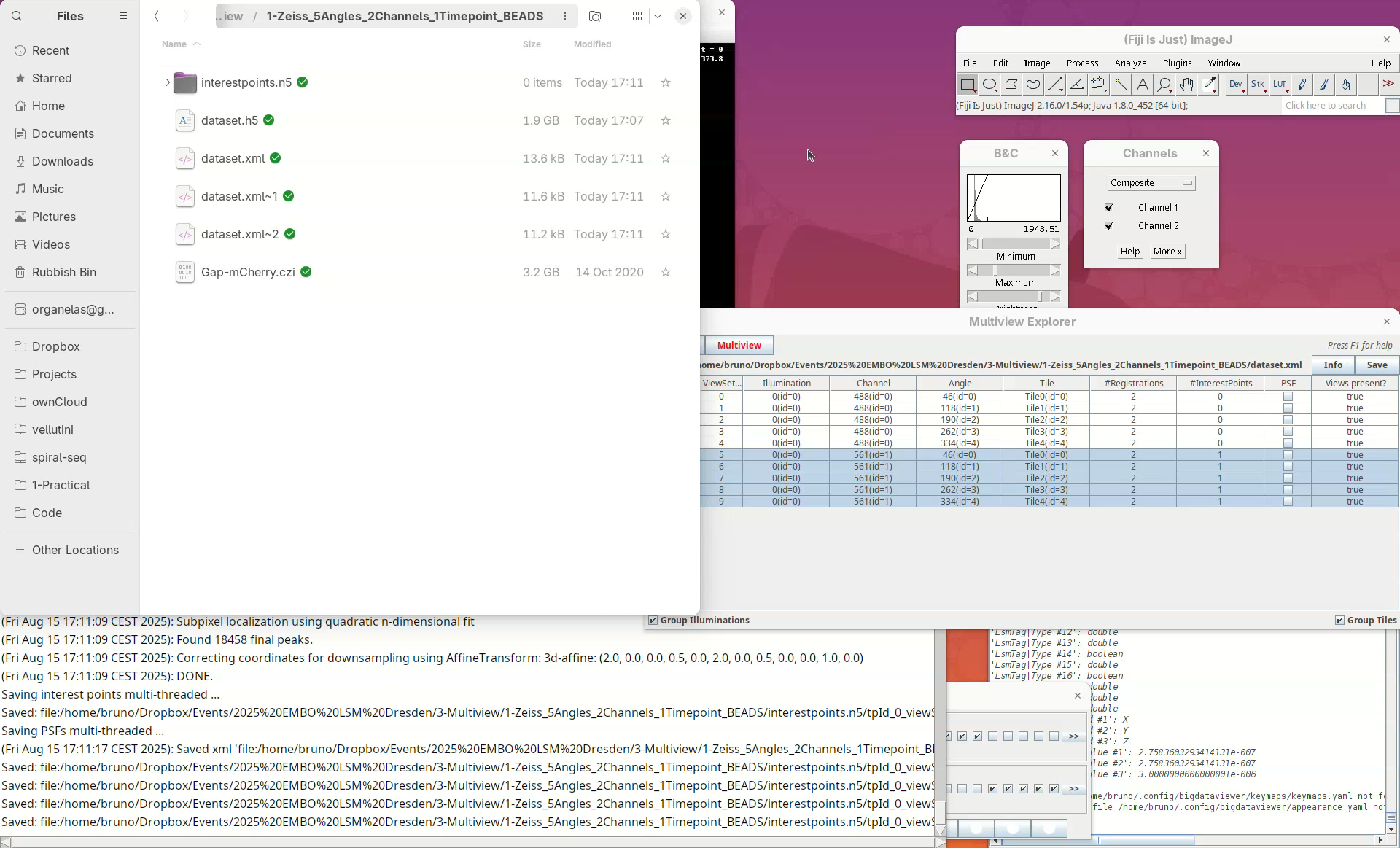Select the Magnifying glass zoom tool
Image resolution: width=1400 pixels, height=848 pixels.
[1164, 85]
